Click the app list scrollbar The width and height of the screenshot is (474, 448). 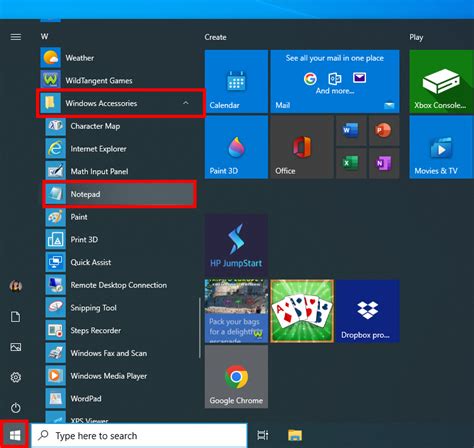(200, 328)
